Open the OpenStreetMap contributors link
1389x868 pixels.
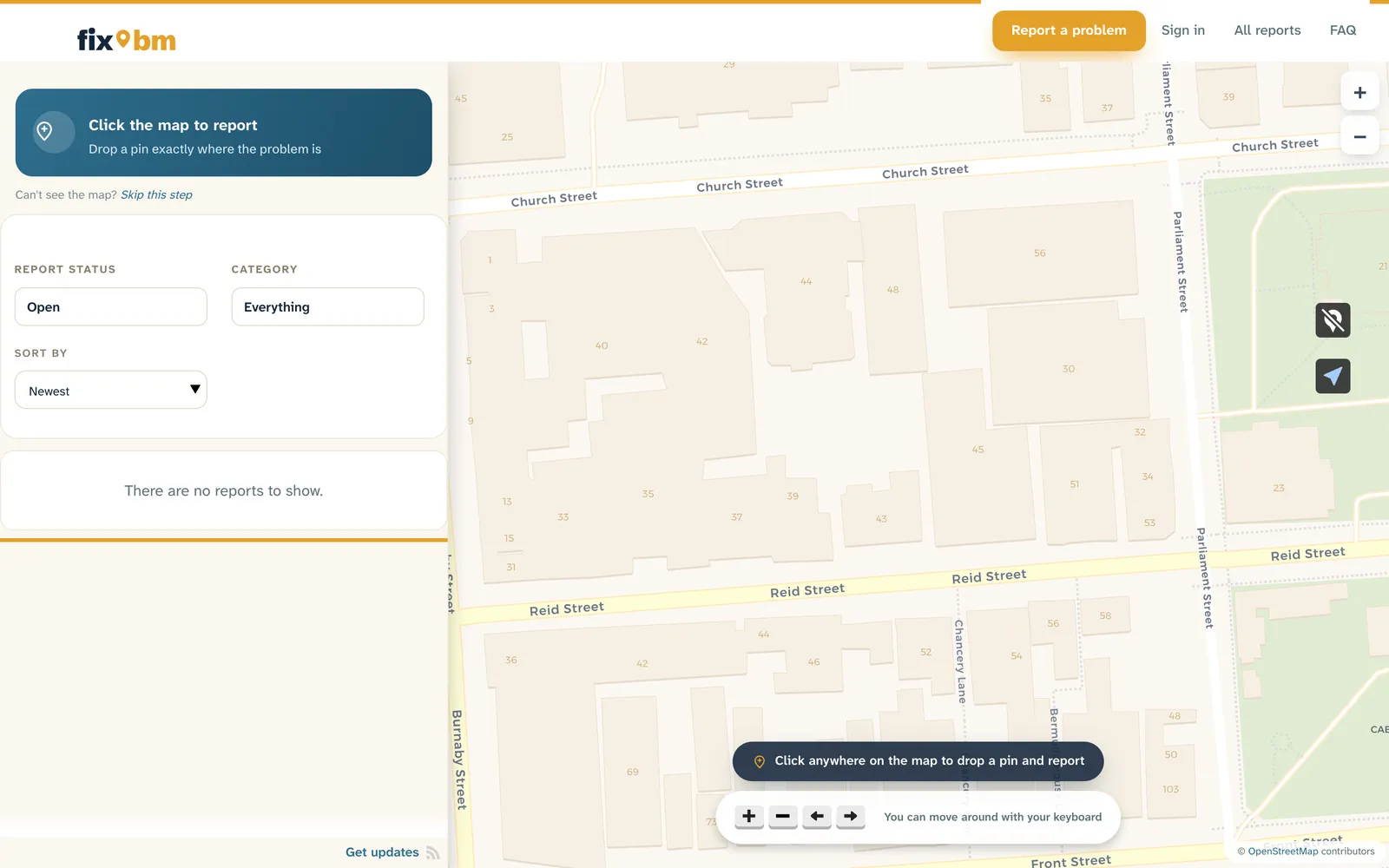pos(1283,852)
